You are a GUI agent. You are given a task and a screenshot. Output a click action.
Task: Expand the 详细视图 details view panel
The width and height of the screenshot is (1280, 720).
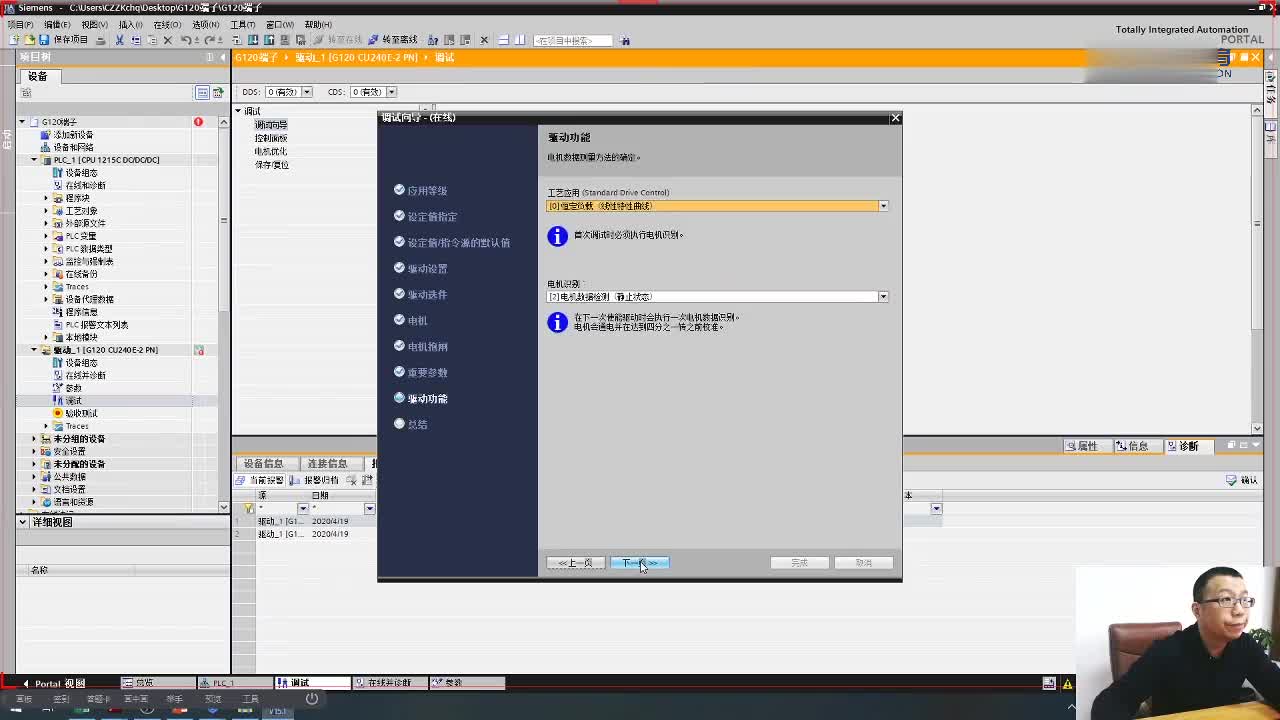22,522
